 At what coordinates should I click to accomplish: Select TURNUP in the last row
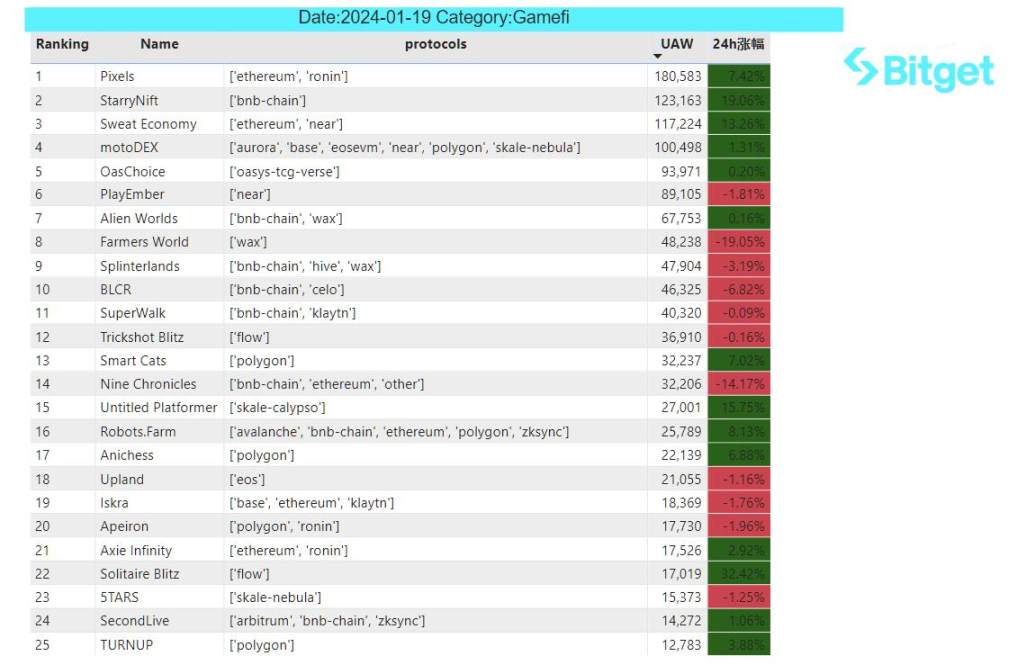(127, 645)
